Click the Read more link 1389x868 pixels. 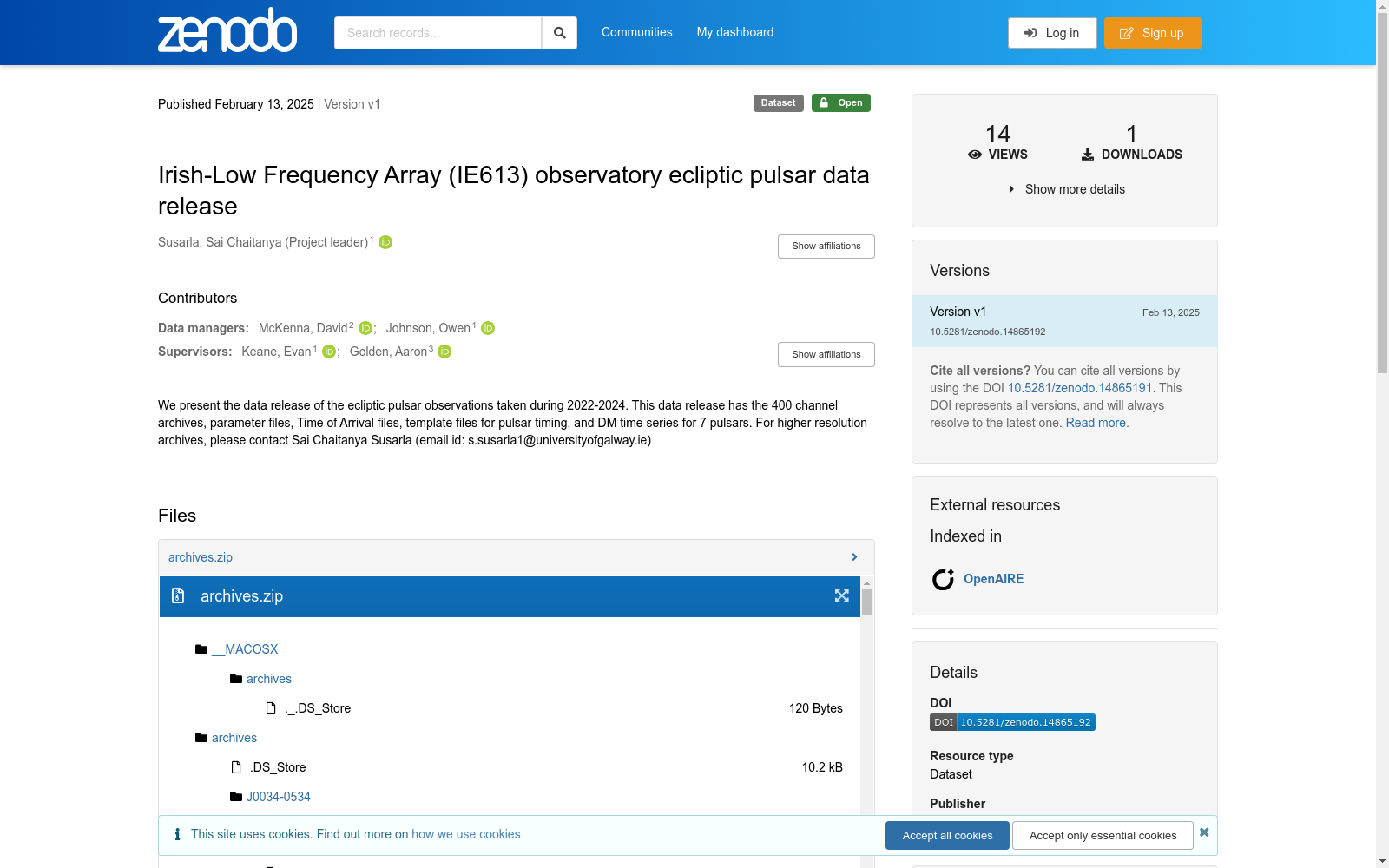point(1097,423)
